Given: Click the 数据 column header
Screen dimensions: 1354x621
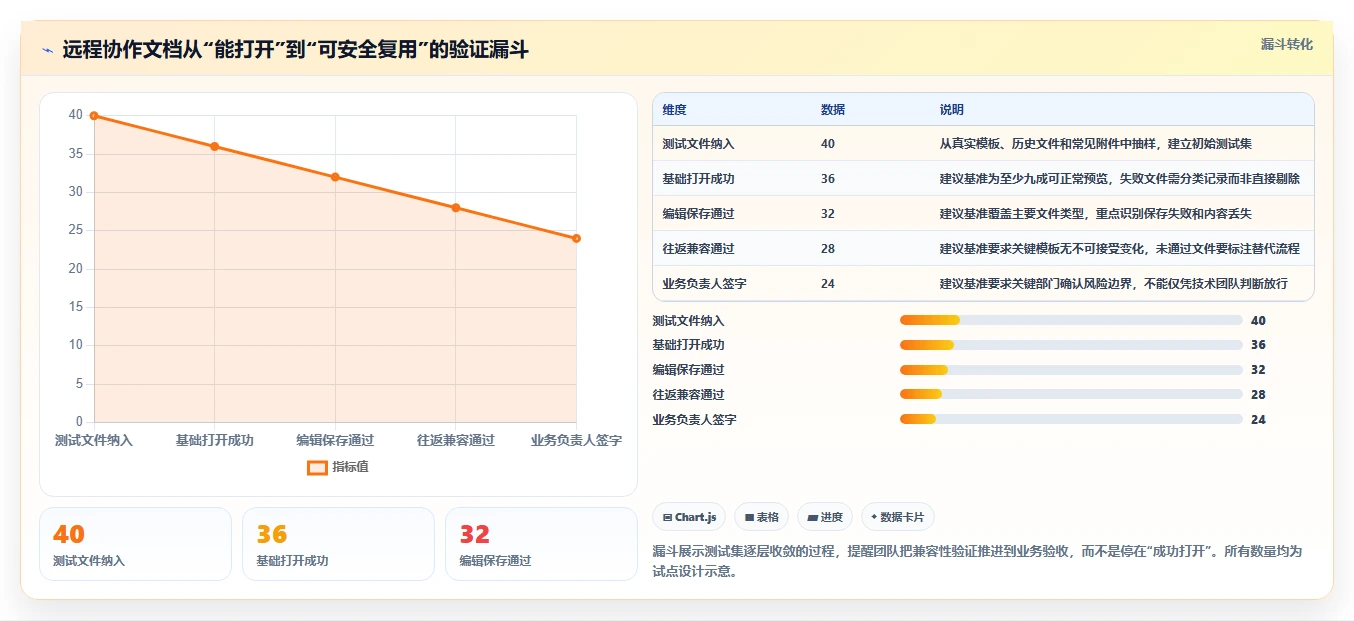Looking at the screenshot, I should (x=833, y=110).
